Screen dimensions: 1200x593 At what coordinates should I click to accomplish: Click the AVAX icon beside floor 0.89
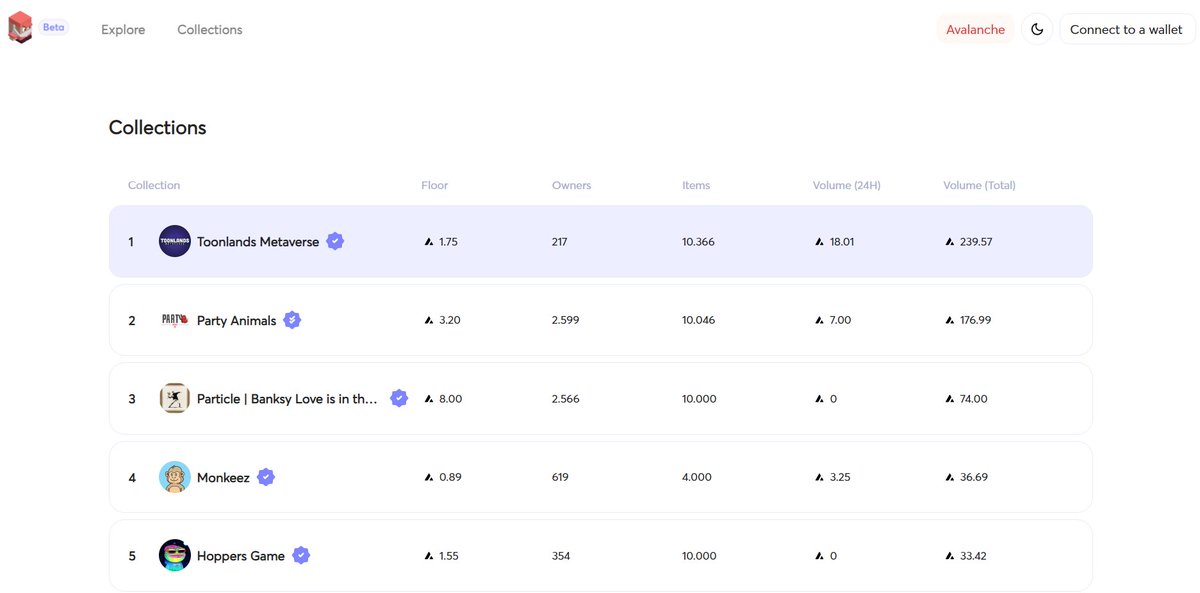coord(429,477)
